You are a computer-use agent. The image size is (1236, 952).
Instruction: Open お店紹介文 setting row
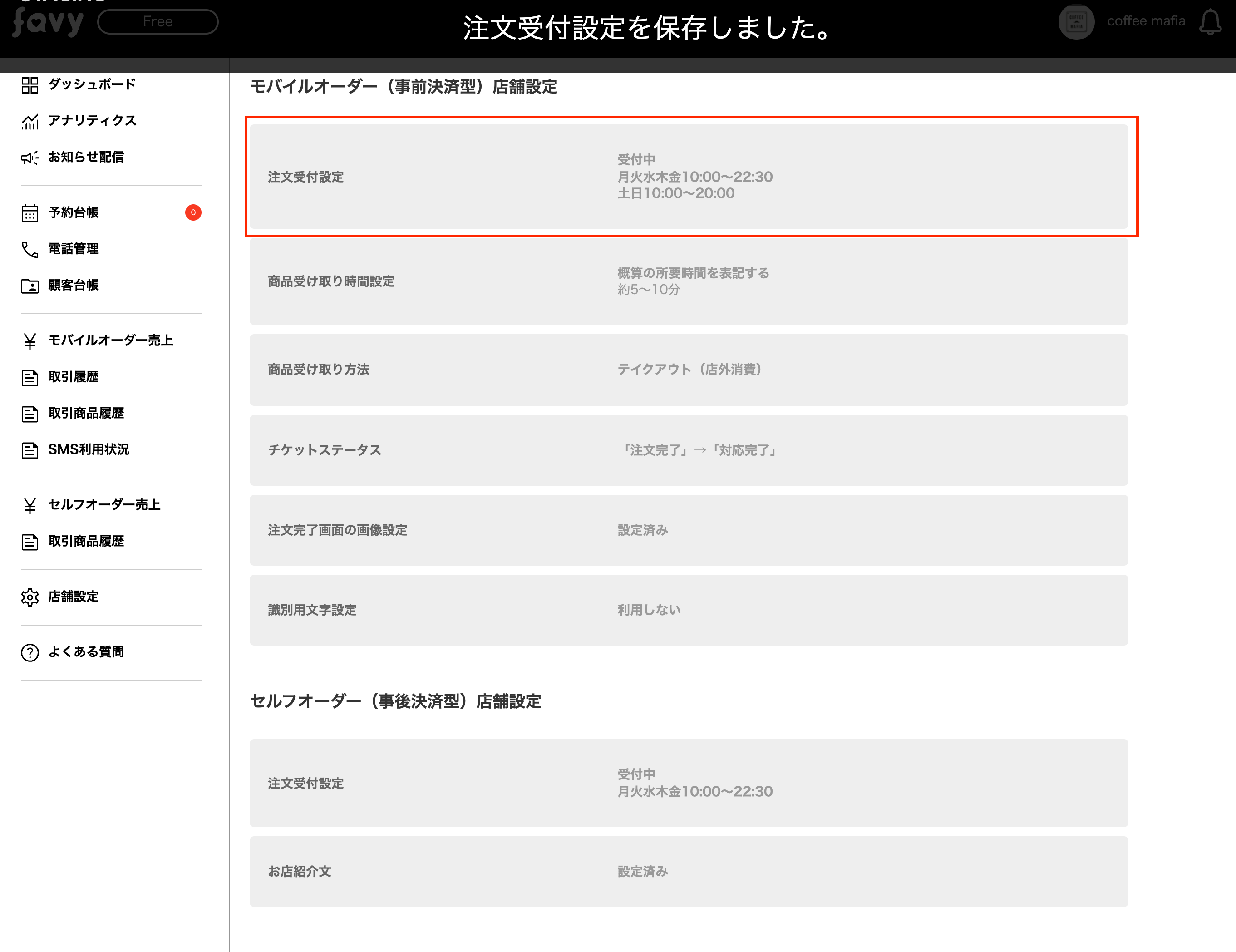pos(688,871)
